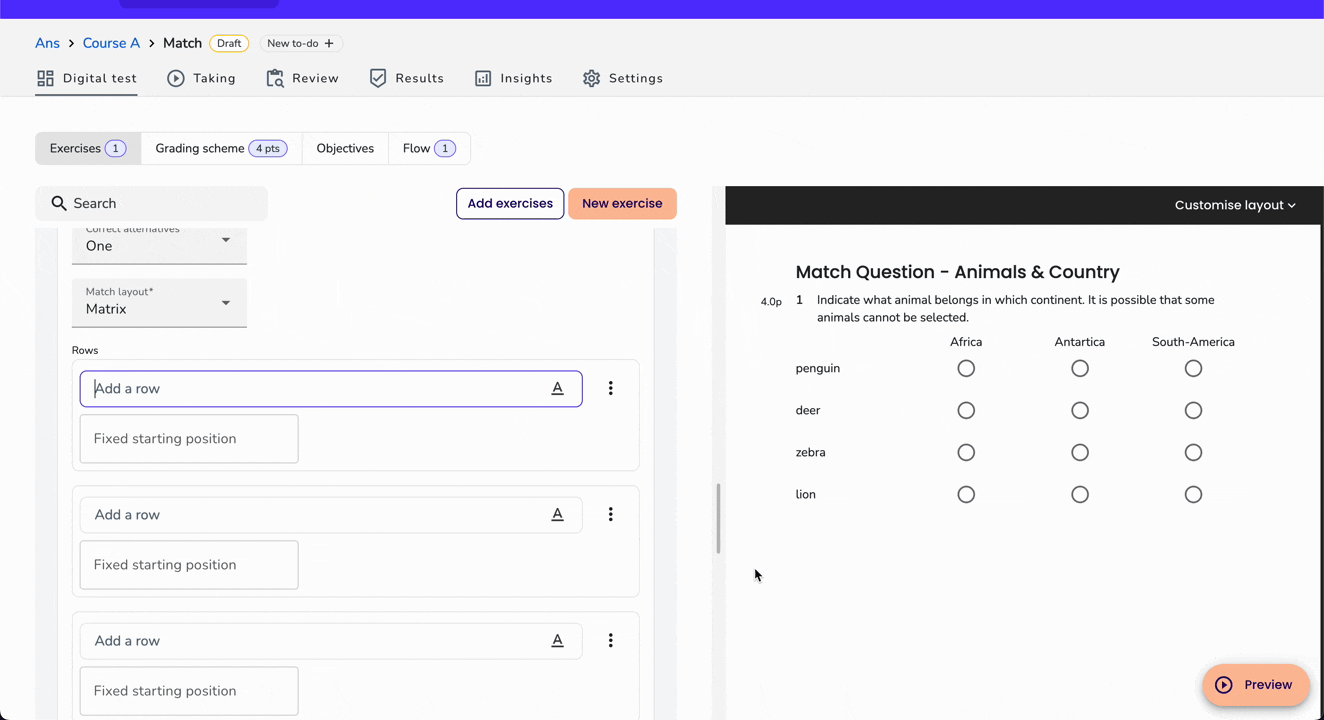Focus the third Add a row field
The height and width of the screenshot is (720, 1324).
coord(331,640)
